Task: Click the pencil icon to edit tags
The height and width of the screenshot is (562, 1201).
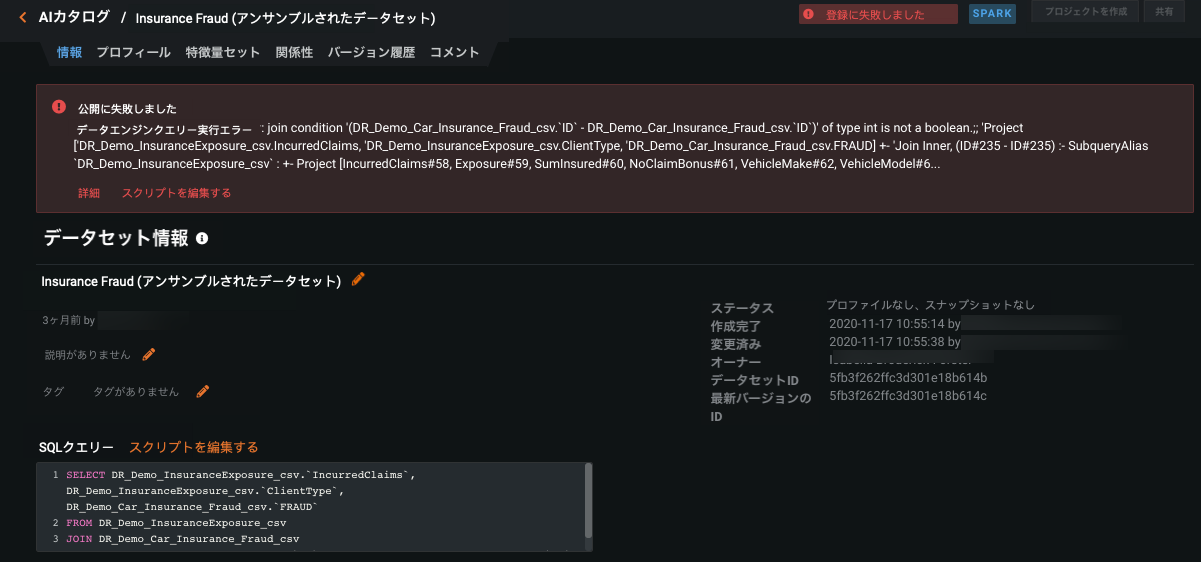Action: click(203, 391)
